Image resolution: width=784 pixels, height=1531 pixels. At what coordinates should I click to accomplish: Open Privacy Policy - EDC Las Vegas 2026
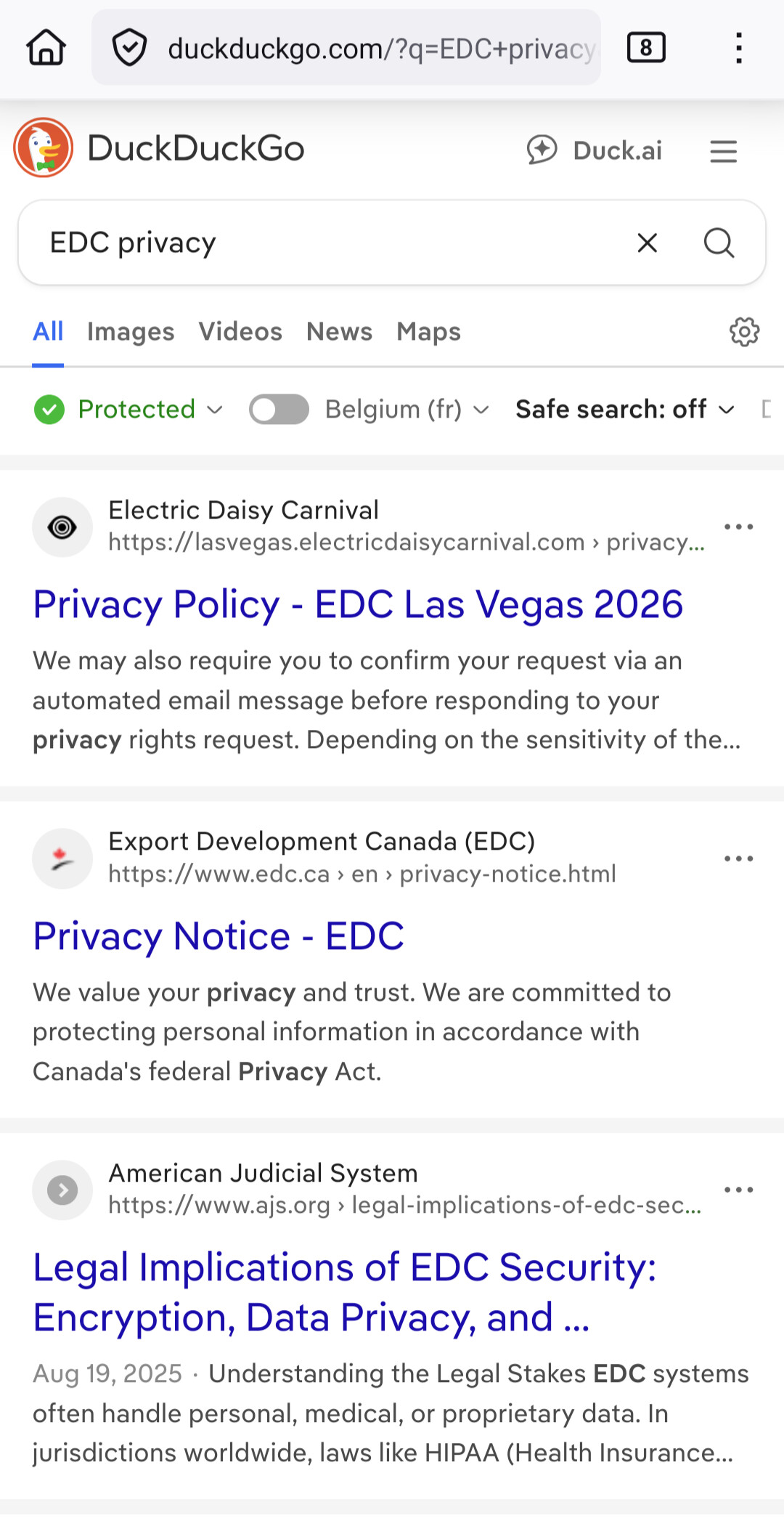click(358, 605)
